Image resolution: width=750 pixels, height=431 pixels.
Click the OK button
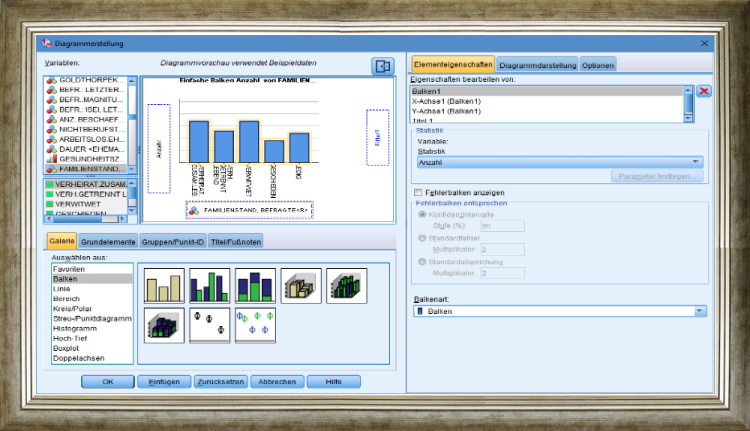108,381
